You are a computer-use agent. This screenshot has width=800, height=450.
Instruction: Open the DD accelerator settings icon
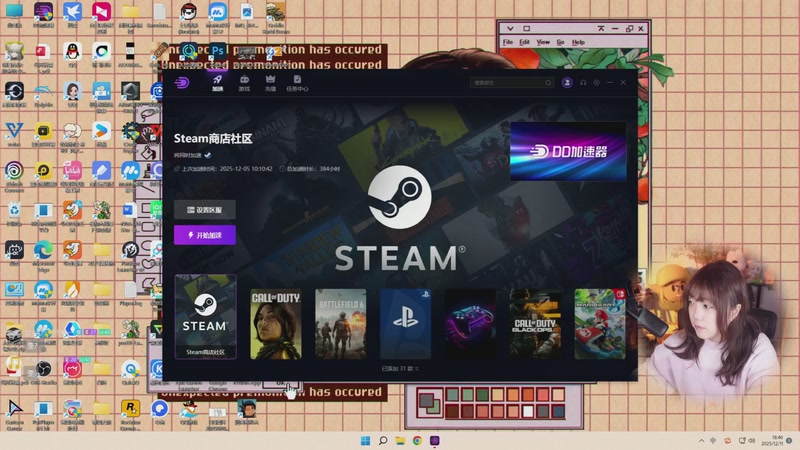(x=596, y=83)
